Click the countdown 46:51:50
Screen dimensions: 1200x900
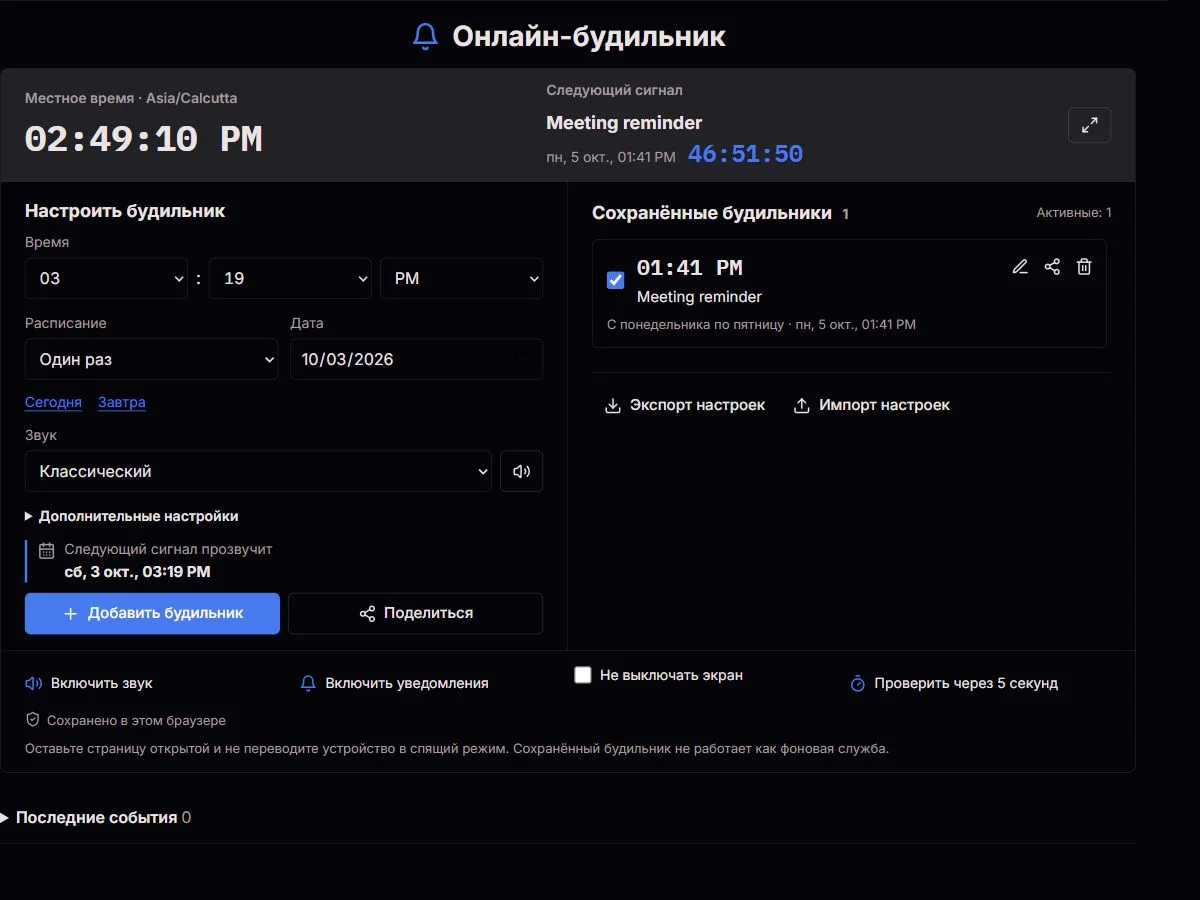pyautogui.click(x=745, y=154)
